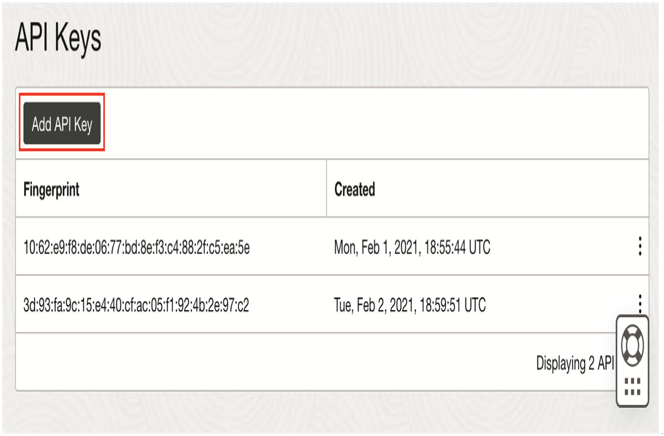This screenshot has width=664, height=436.
Task: Click the API Keys page heading
Action: (x=58, y=38)
